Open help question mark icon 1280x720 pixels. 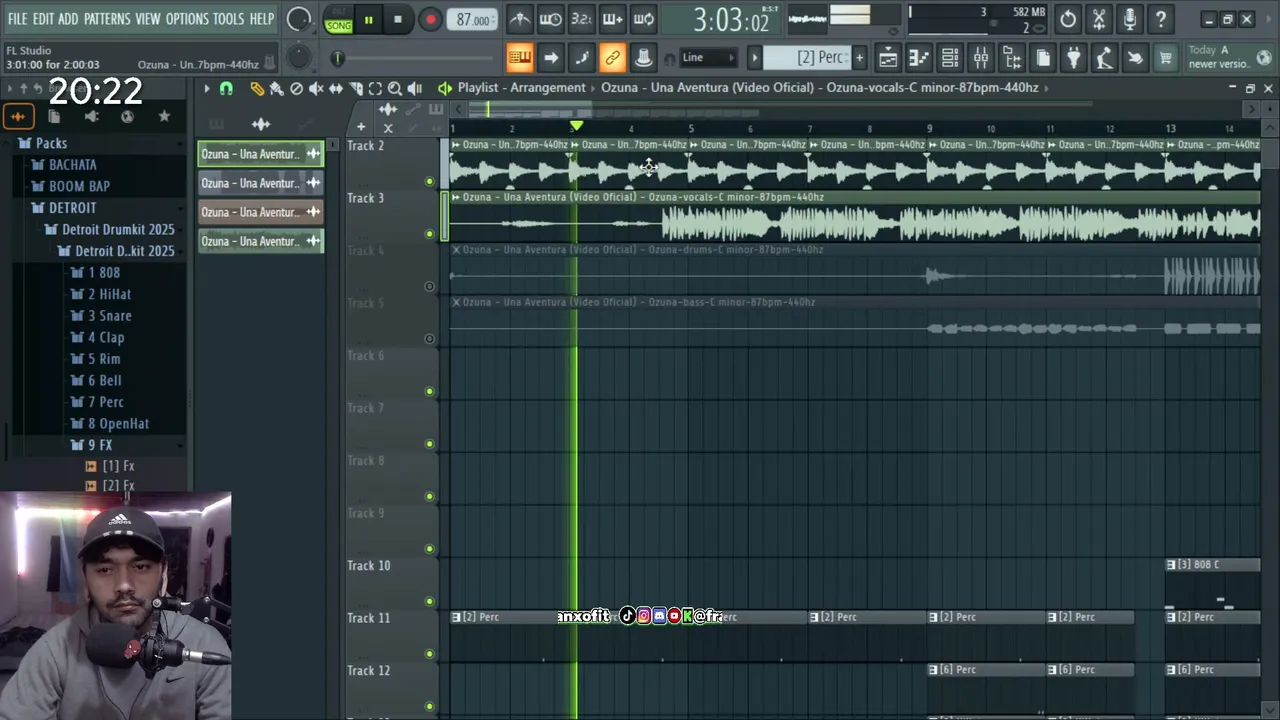point(1161,19)
